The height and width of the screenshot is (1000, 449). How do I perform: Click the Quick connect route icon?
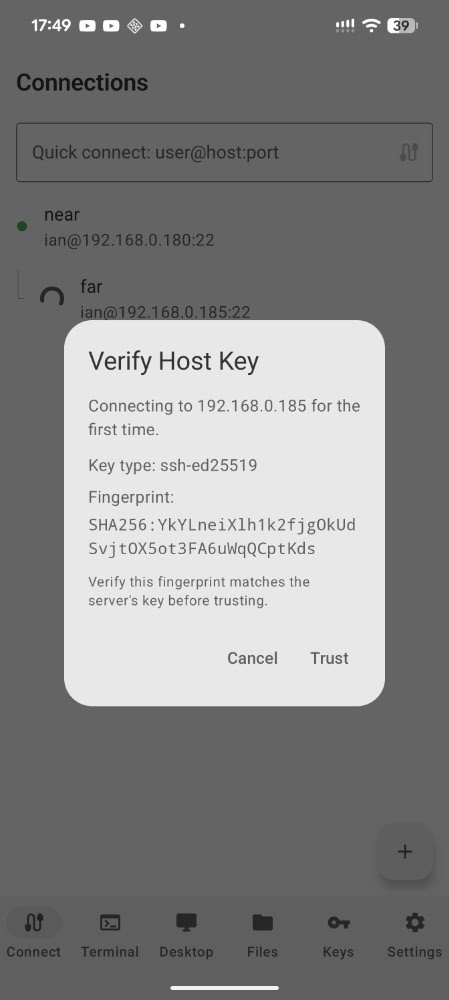click(x=409, y=152)
